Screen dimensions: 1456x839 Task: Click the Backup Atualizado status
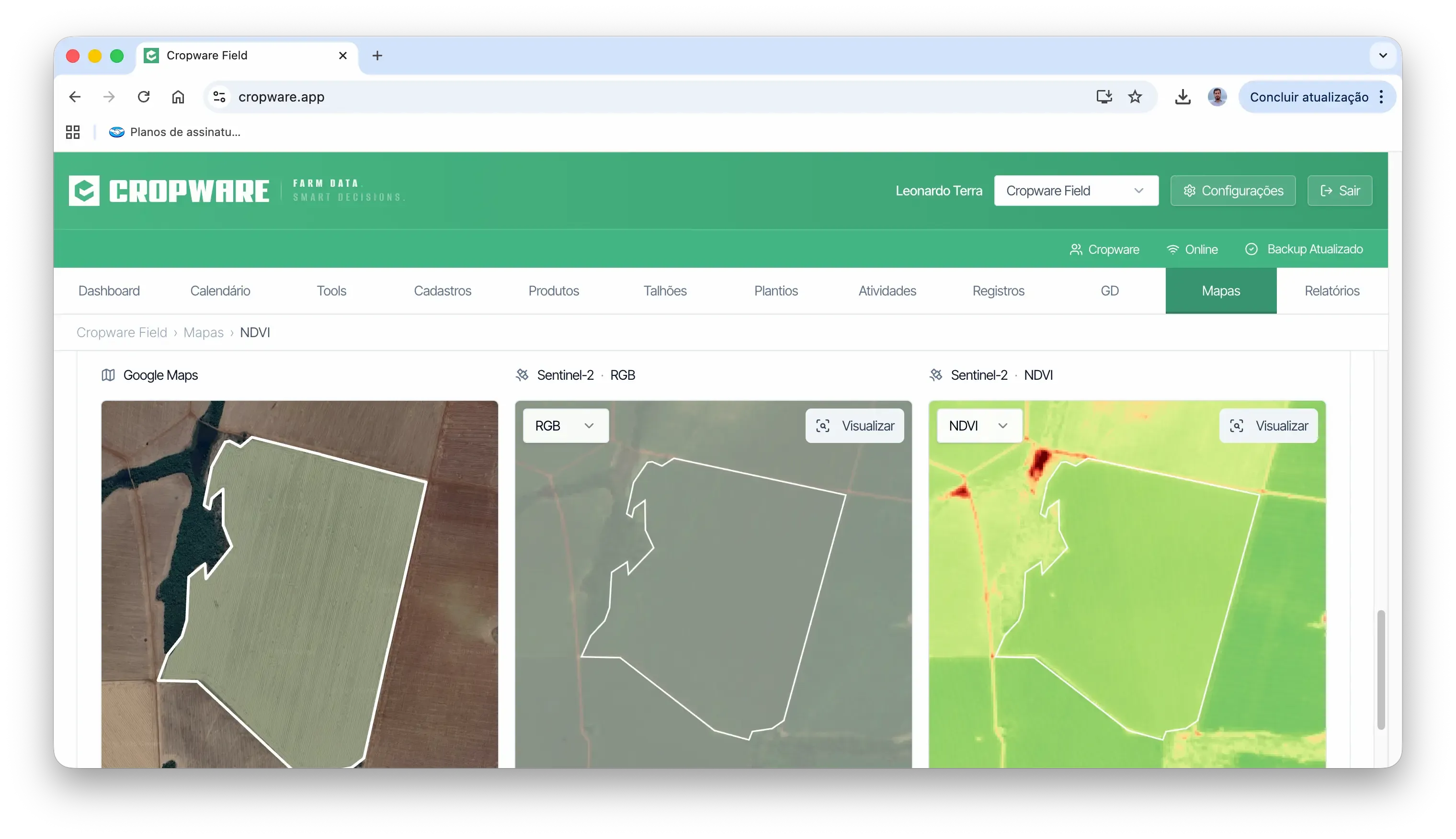point(1304,249)
